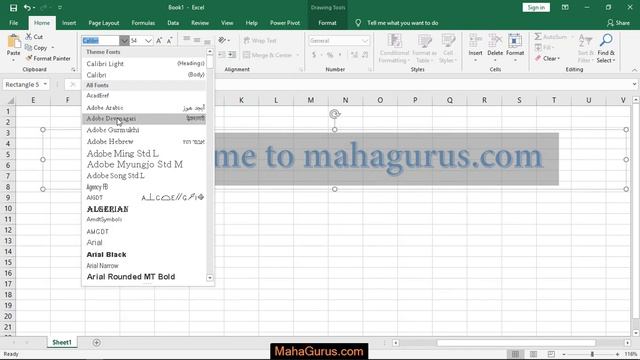The image size is (640, 360).
Task: Select Adobe Arabic font
Action: (145, 108)
